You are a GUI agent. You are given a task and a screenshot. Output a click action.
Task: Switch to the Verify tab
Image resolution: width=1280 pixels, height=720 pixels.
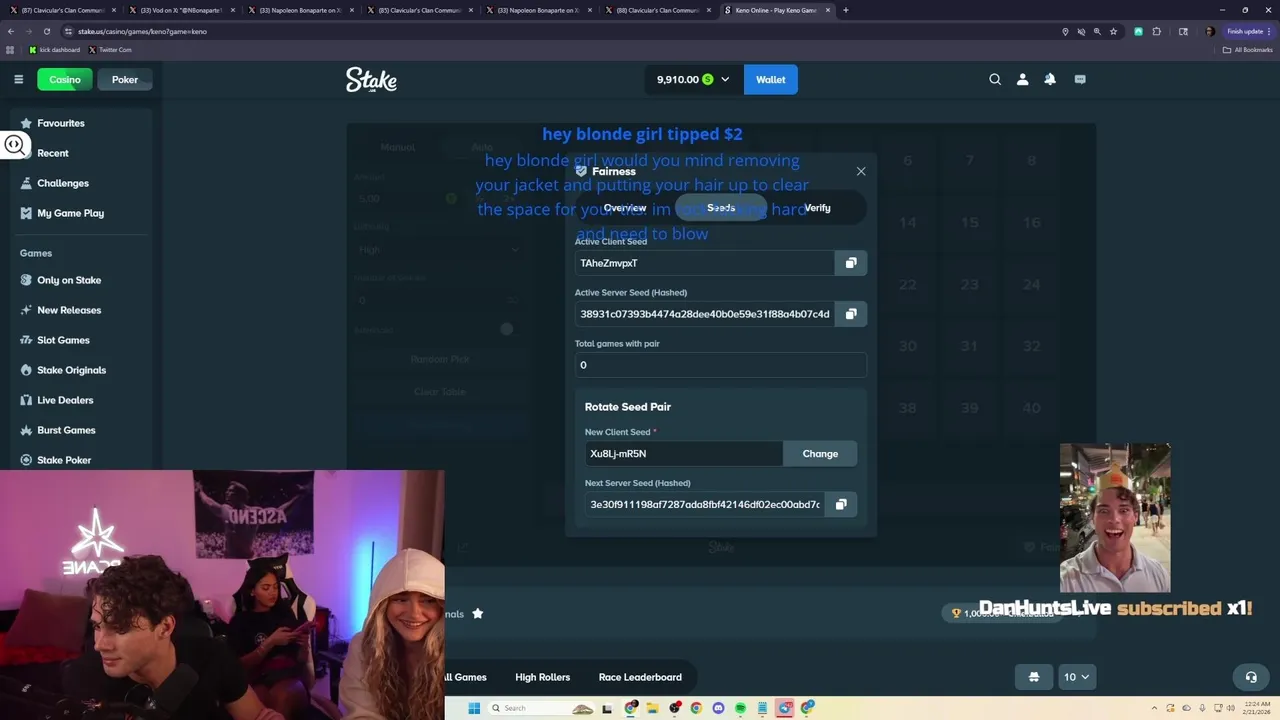(818, 208)
